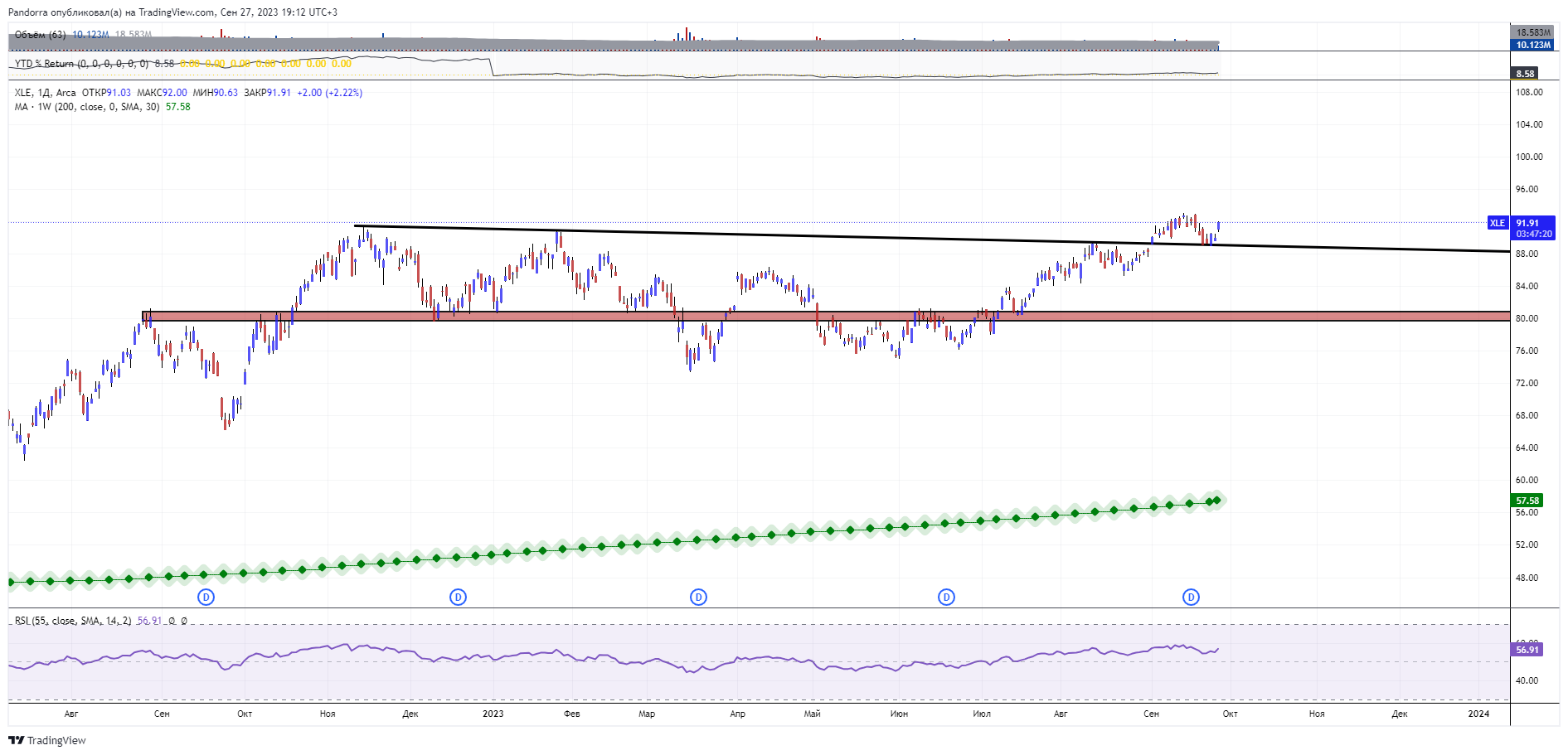1568x755 pixels.
Task: Click the 'ЗАКР91.91' close value in legend
Action: [x=267, y=93]
